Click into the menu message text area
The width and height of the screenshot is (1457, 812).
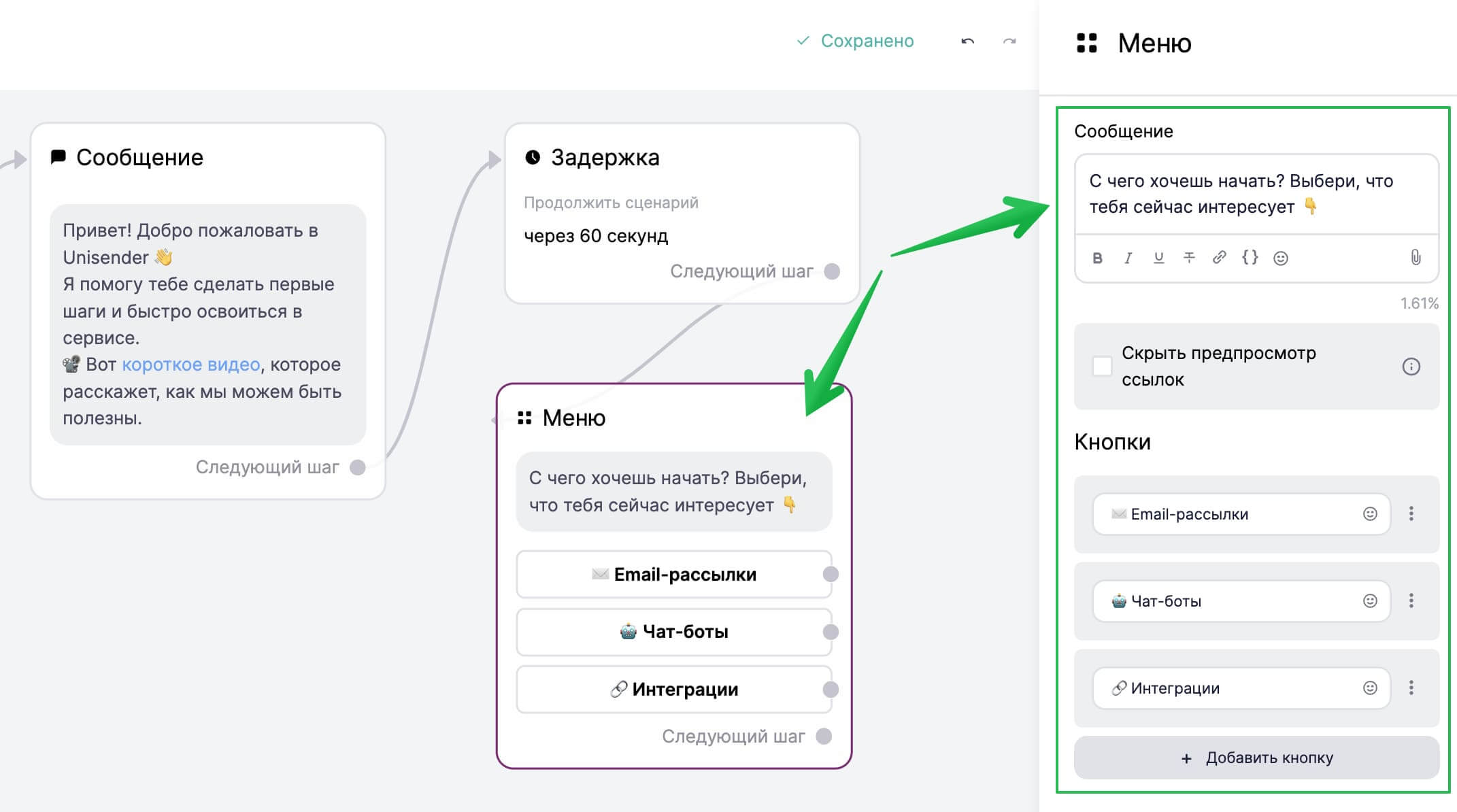pos(1256,194)
